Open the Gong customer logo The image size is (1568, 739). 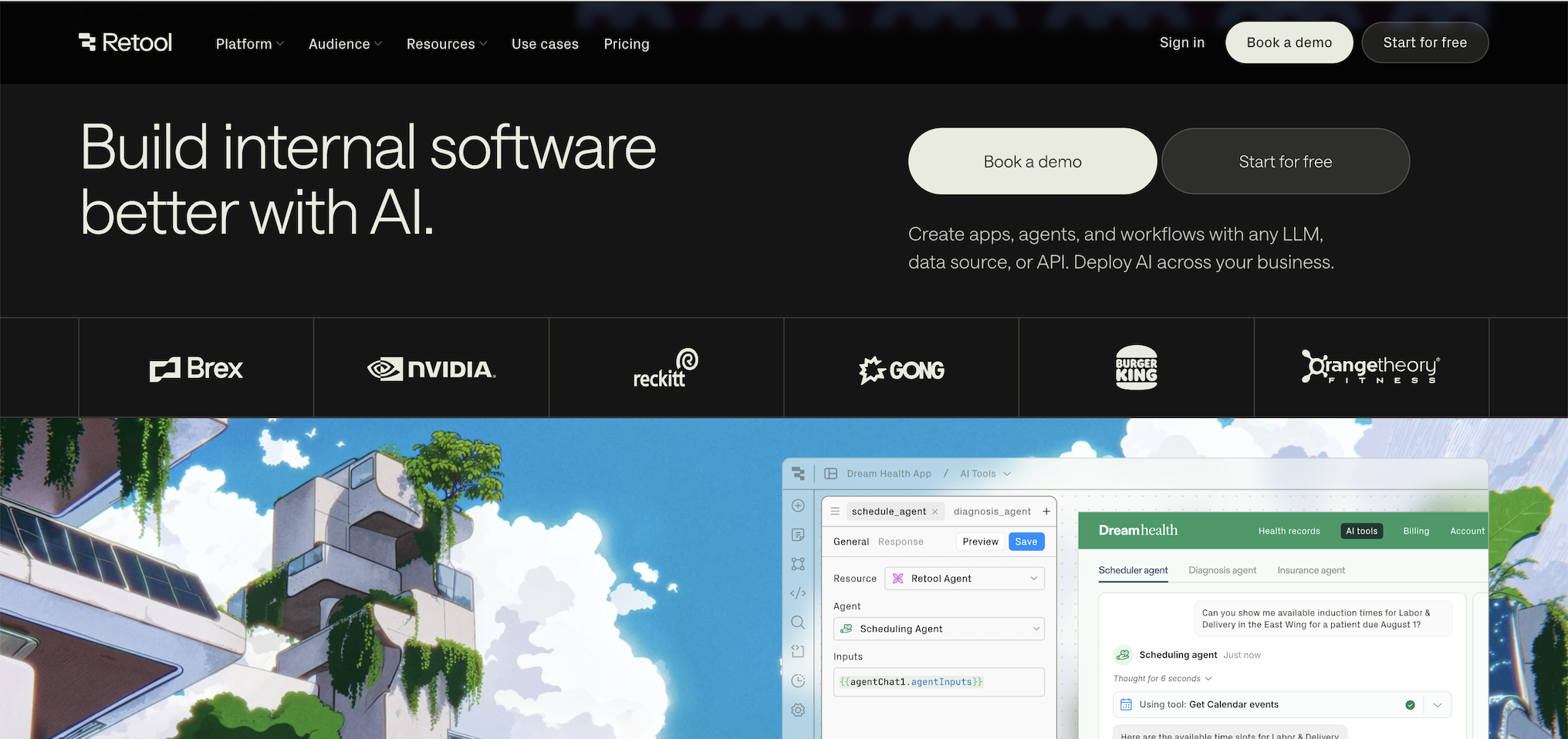click(901, 370)
